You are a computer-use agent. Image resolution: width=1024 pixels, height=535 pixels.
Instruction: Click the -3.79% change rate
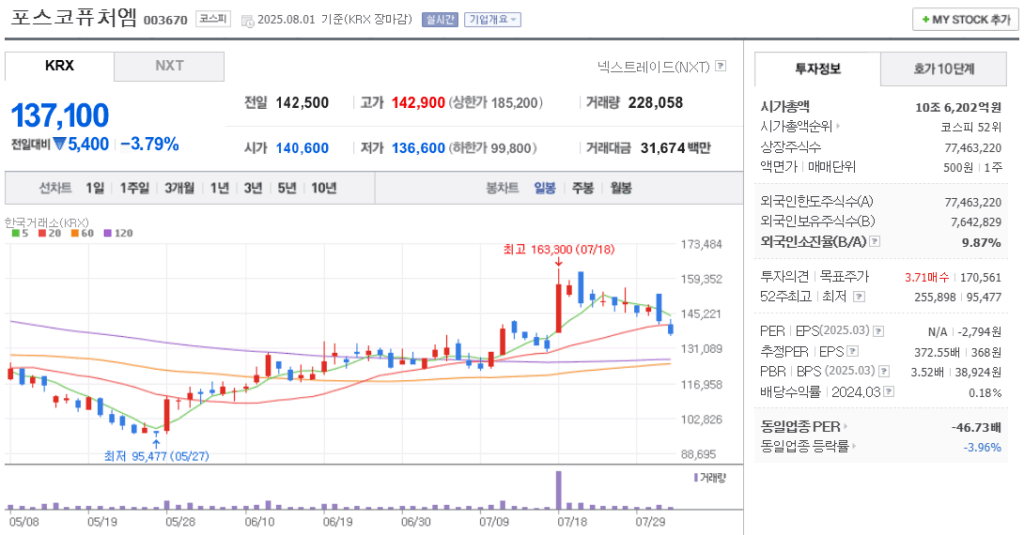[x=150, y=144]
